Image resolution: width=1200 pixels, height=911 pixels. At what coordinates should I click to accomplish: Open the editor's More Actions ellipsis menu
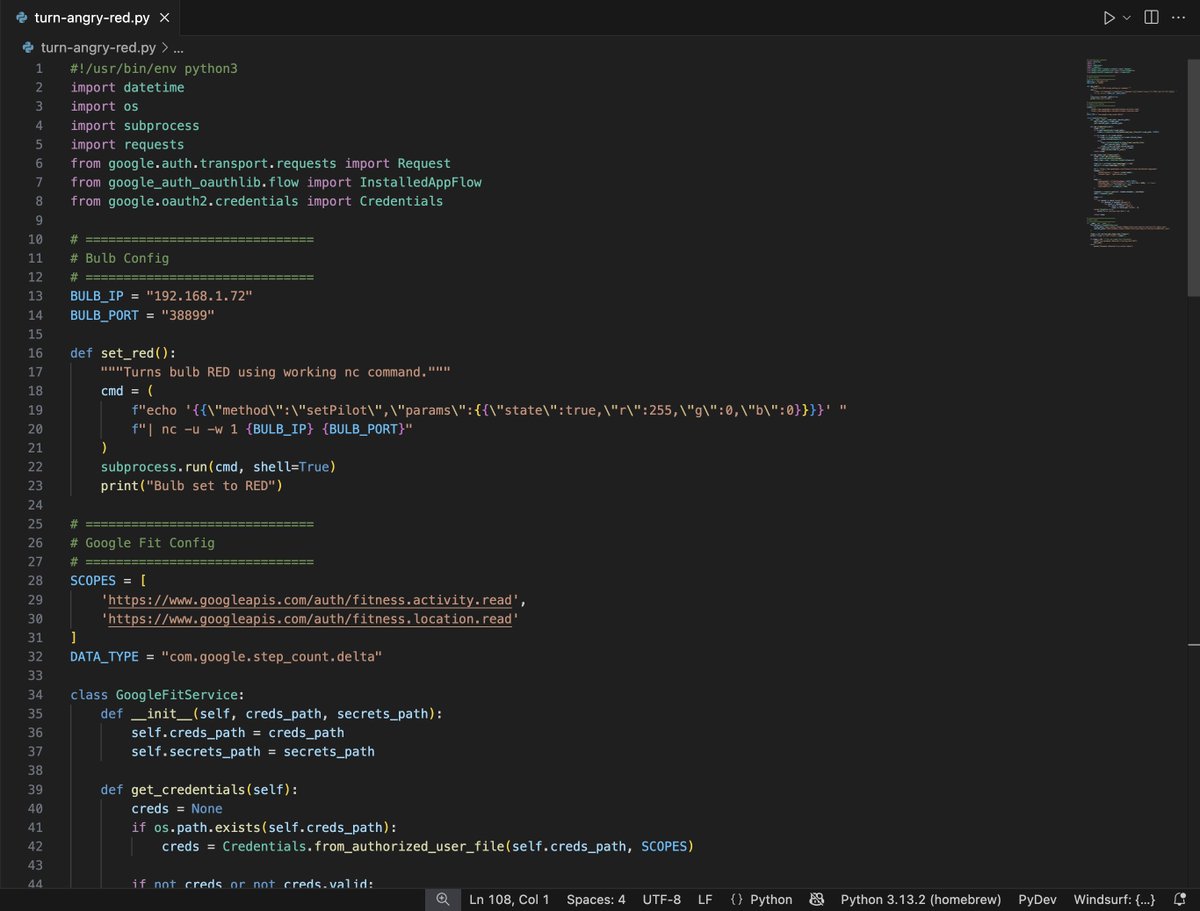[x=1180, y=18]
